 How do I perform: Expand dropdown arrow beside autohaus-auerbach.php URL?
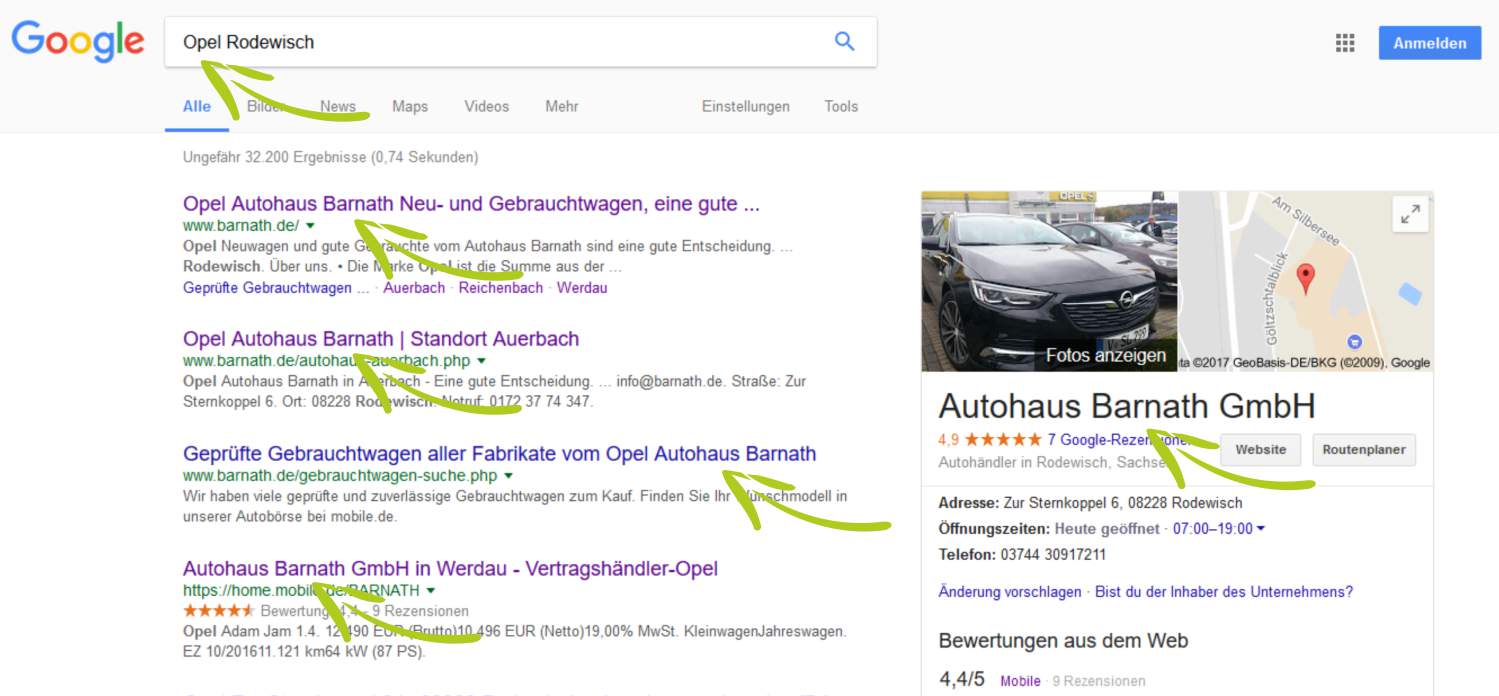click(x=481, y=360)
